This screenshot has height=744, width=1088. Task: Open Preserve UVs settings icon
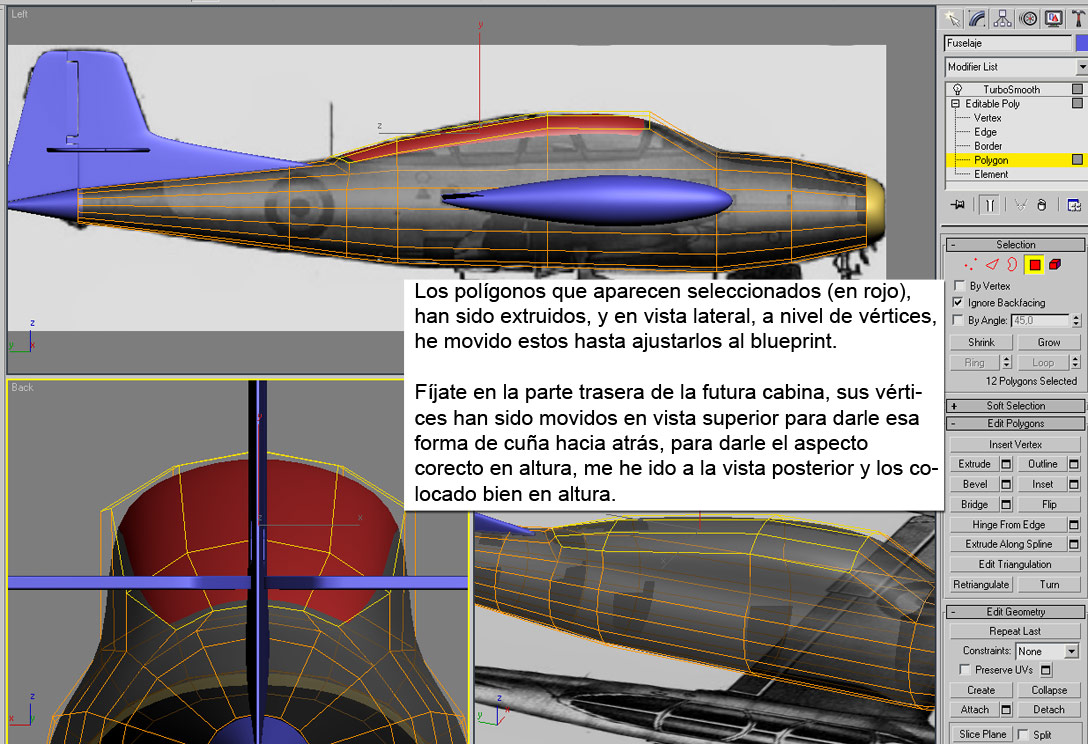1046,670
